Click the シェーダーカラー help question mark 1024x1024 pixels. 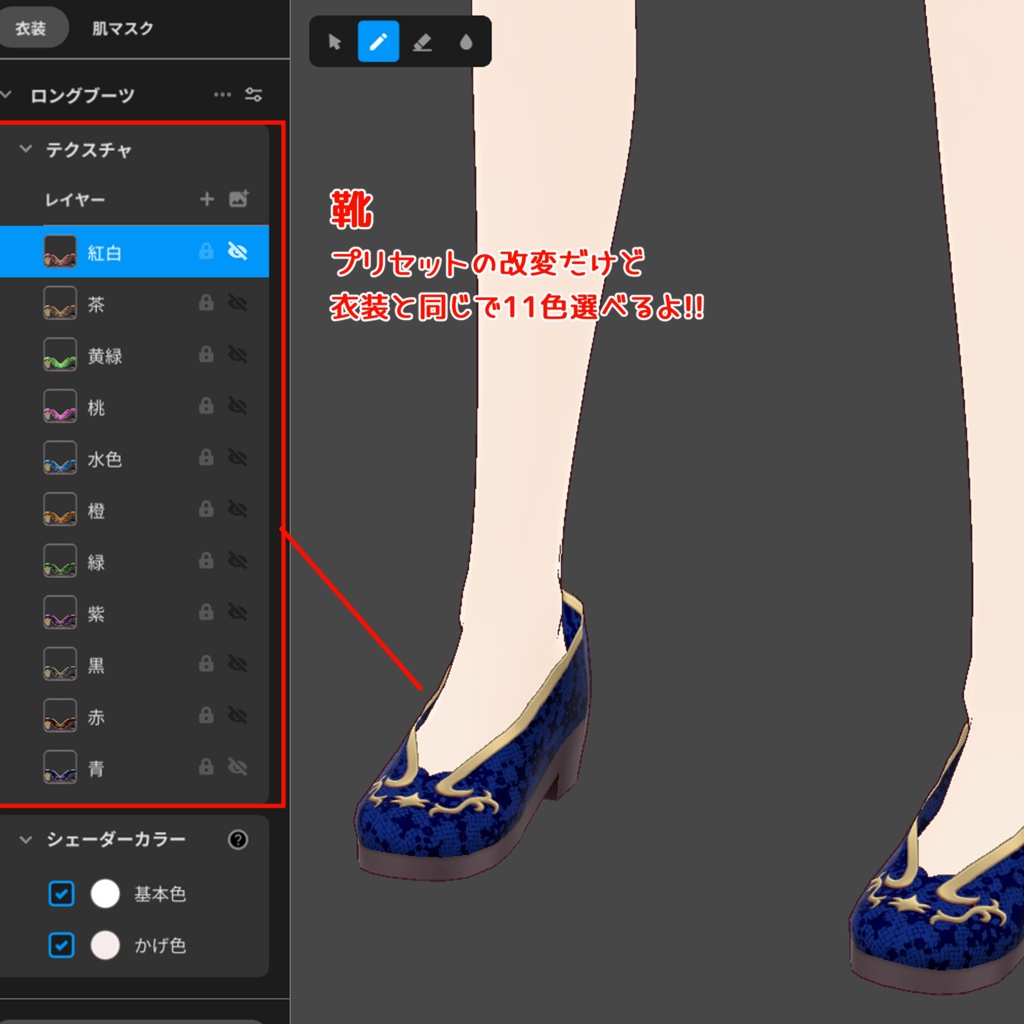click(x=237, y=841)
